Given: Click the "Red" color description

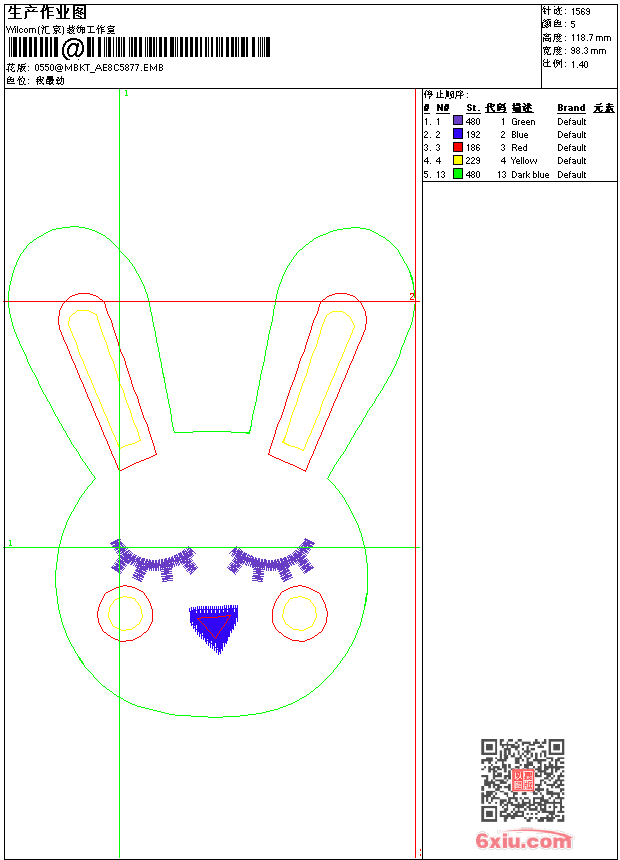Looking at the screenshot, I should coord(519,148).
